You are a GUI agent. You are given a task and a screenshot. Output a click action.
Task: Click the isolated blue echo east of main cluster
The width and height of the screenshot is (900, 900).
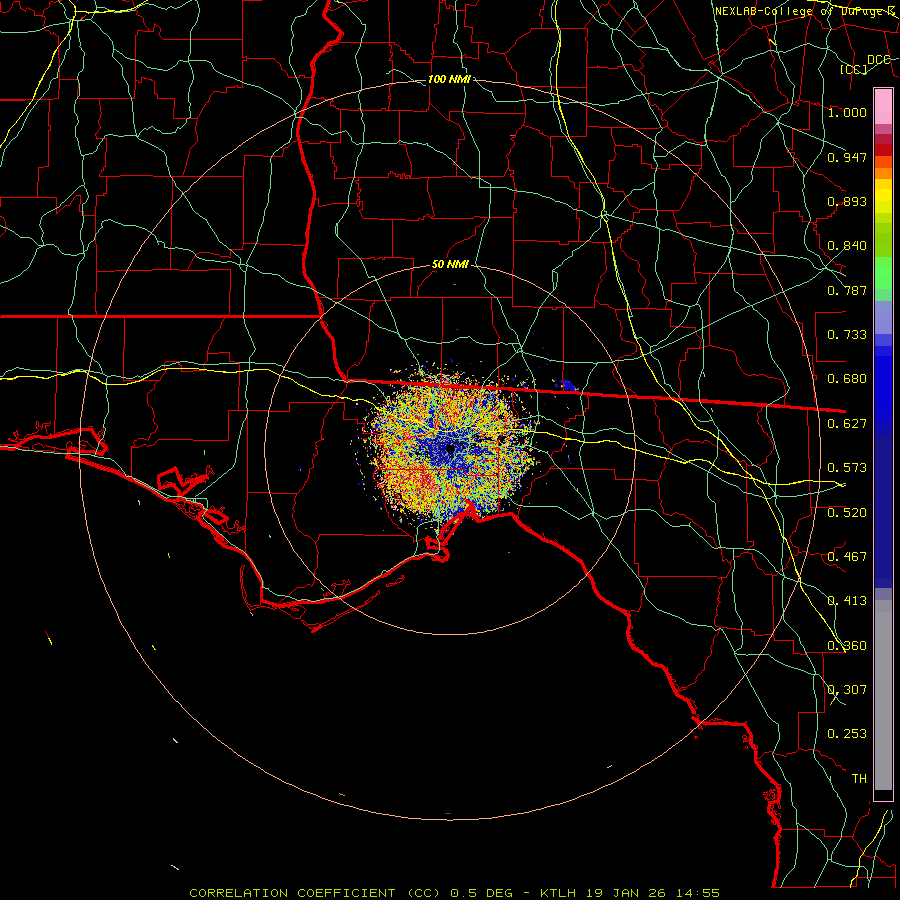pyautogui.click(x=568, y=385)
